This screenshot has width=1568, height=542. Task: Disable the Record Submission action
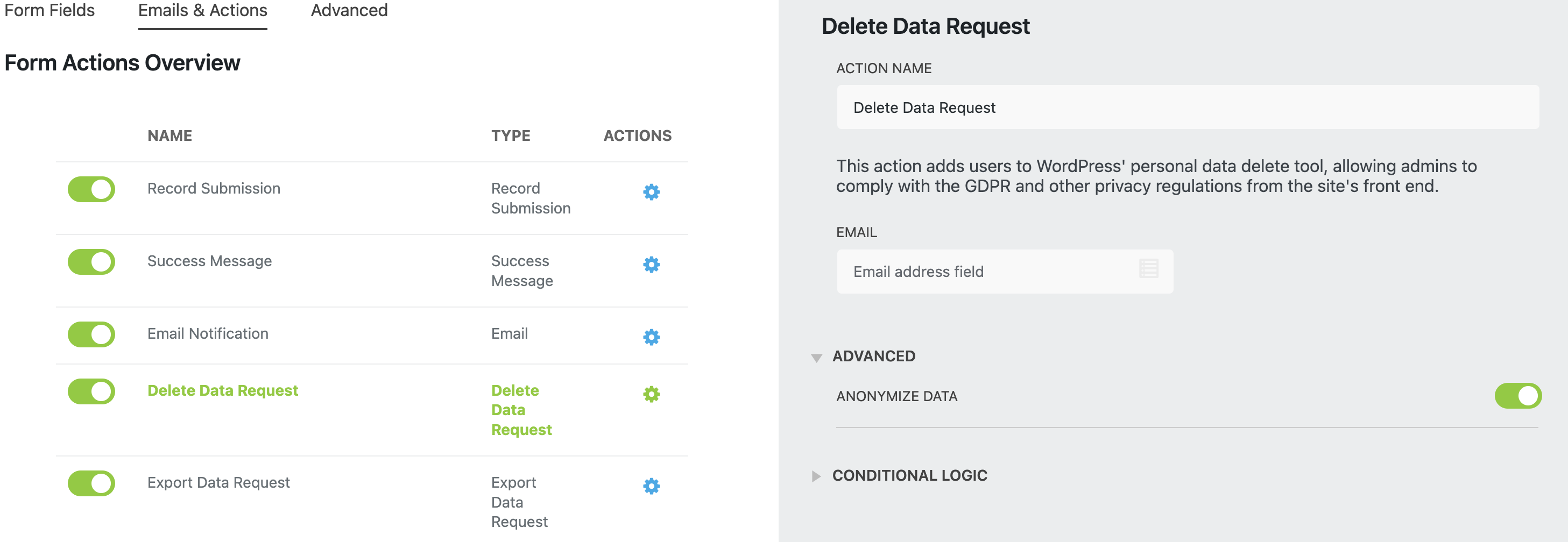point(91,189)
